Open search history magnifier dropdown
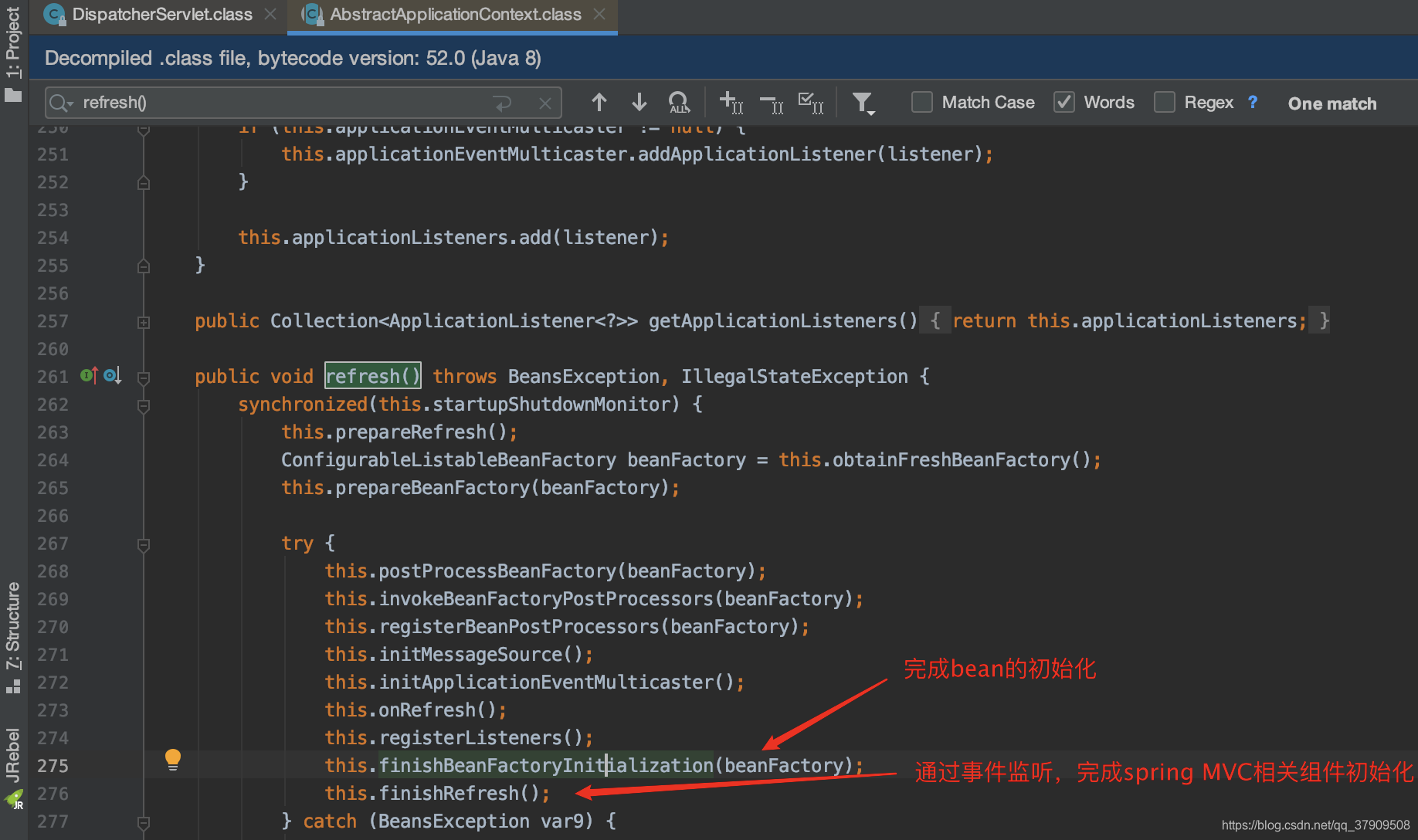 tap(62, 103)
